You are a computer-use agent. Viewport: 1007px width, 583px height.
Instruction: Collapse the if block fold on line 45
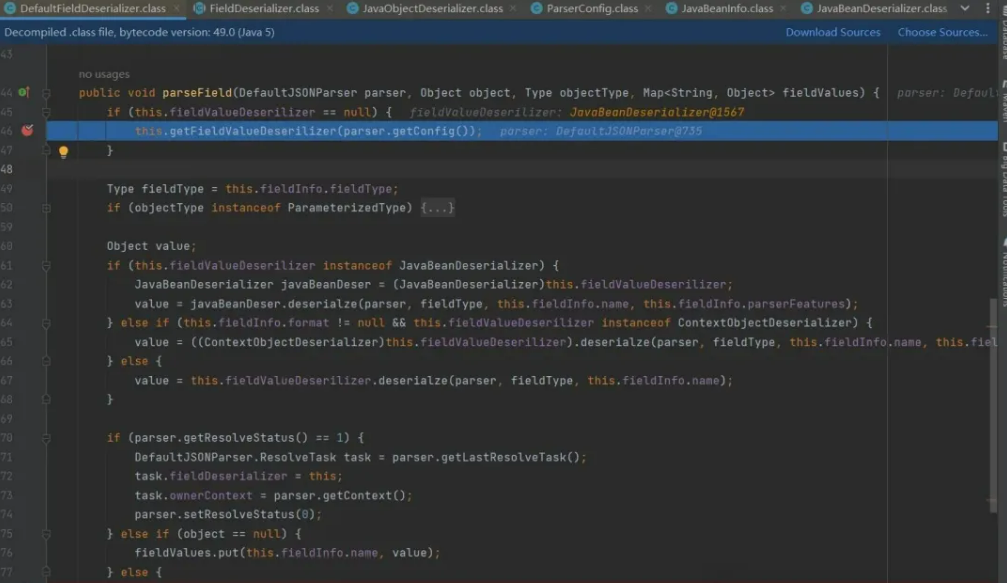[46, 112]
